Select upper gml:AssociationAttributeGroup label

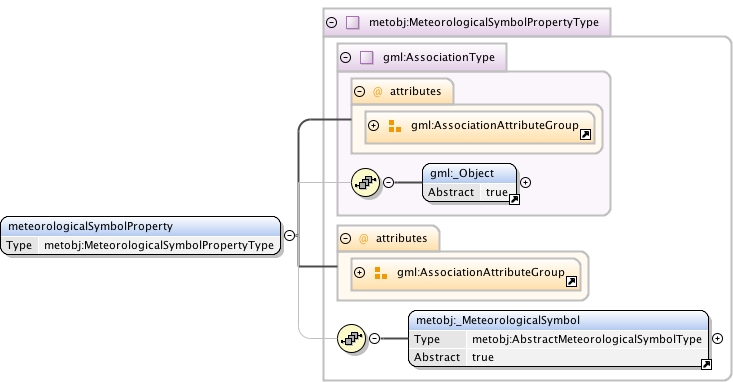tap(495, 125)
